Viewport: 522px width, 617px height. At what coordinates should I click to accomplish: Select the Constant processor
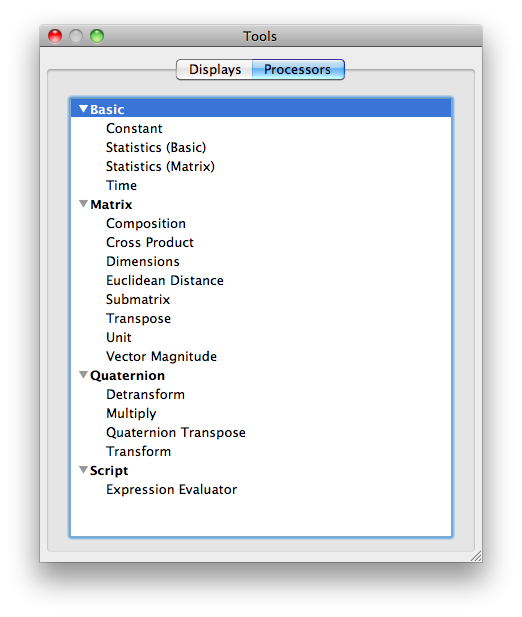(x=134, y=128)
